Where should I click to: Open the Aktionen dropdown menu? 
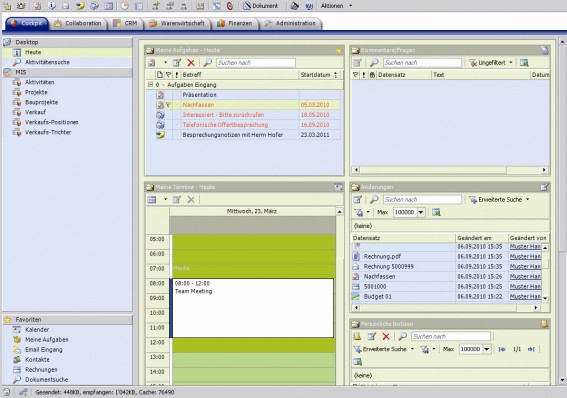click(x=336, y=6)
